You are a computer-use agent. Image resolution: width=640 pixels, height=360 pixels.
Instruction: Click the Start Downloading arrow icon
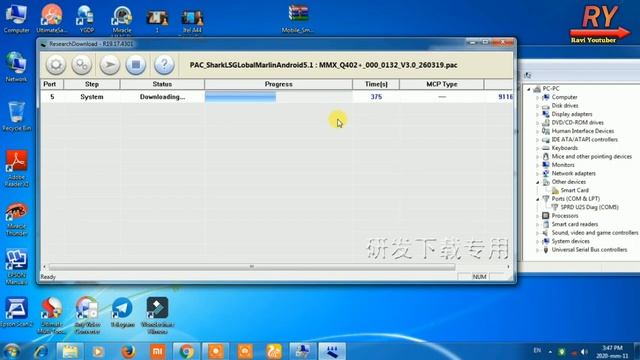click(110, 64)
